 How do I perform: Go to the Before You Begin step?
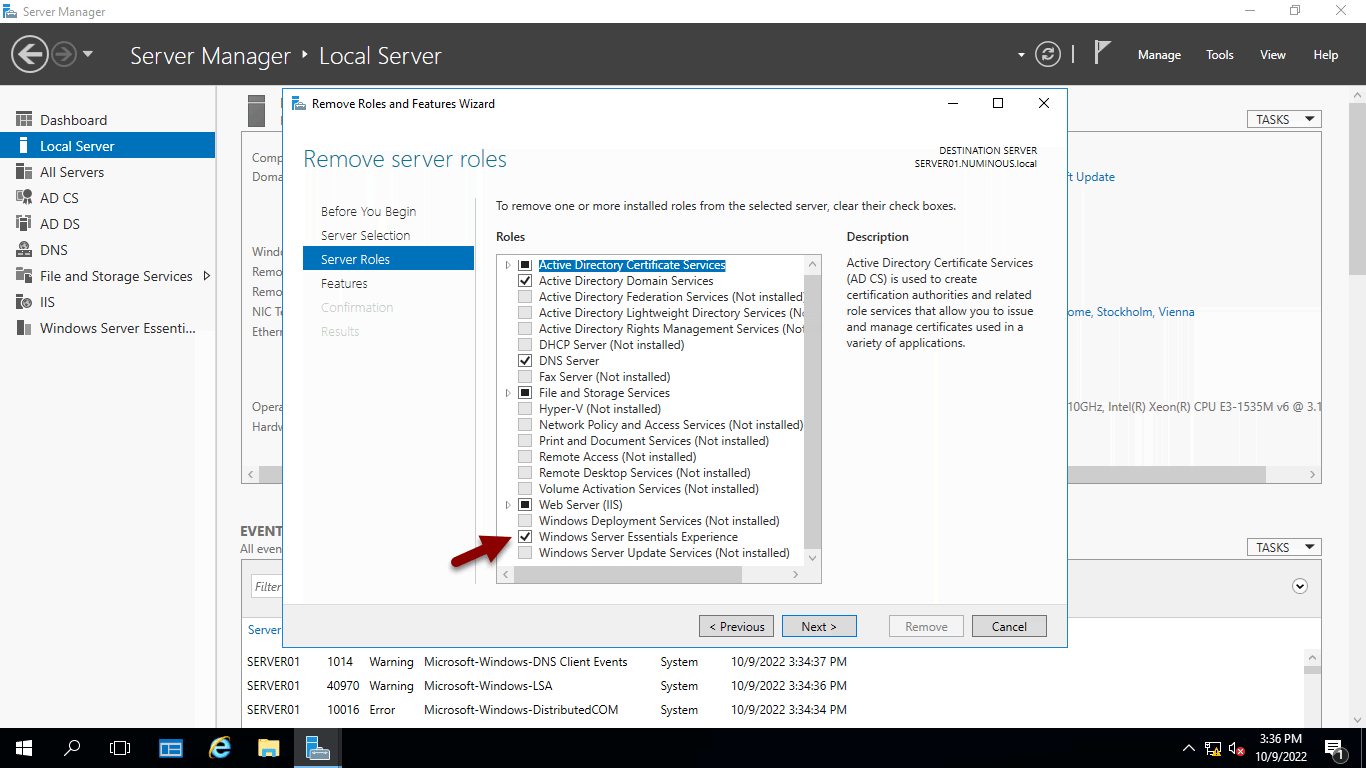coord(368,211)
